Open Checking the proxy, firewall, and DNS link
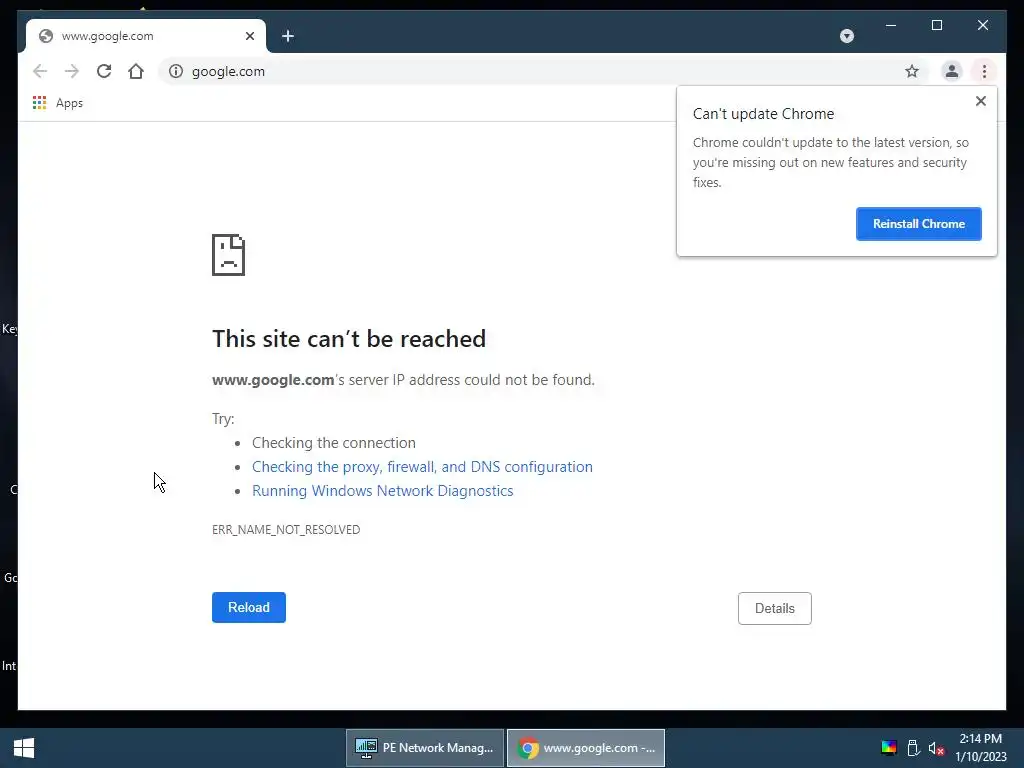The width and height of the screenshot is (1024, 768). pyautogui.click(x=423, y=467)
